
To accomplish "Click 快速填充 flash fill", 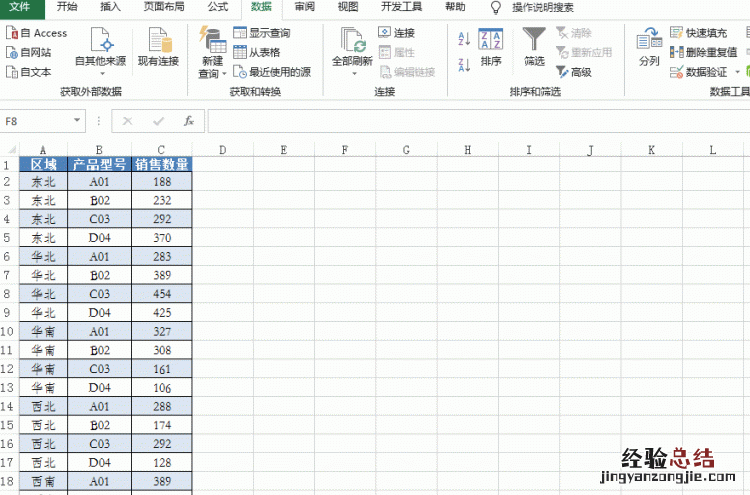I will [x=698, y=33].
